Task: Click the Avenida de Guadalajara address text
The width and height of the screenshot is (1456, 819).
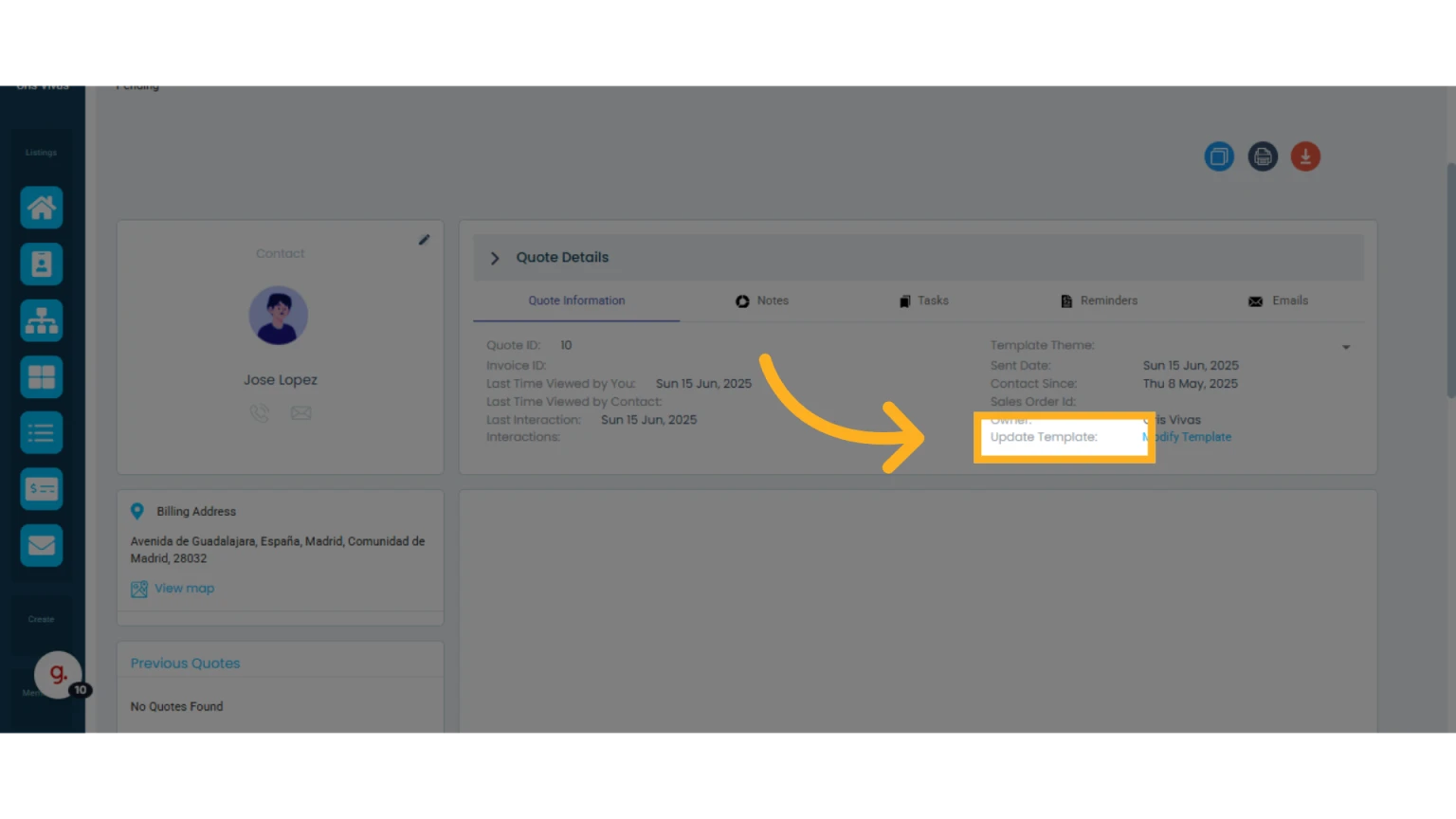Action: click(x=278, y=550)
